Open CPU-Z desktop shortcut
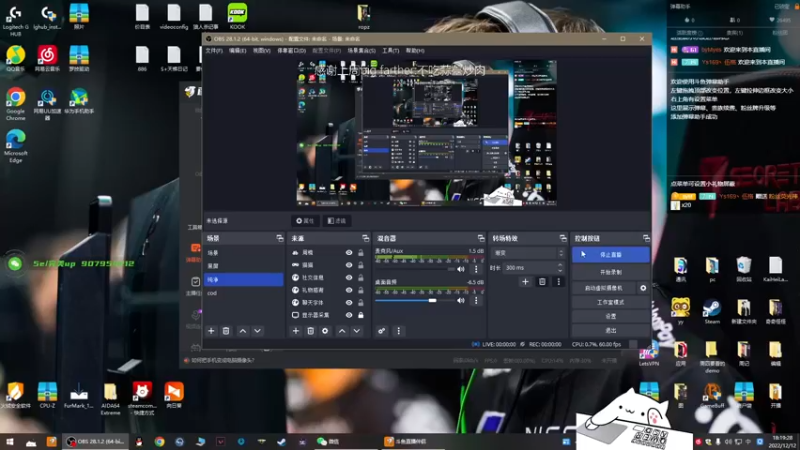 [47, 395]
